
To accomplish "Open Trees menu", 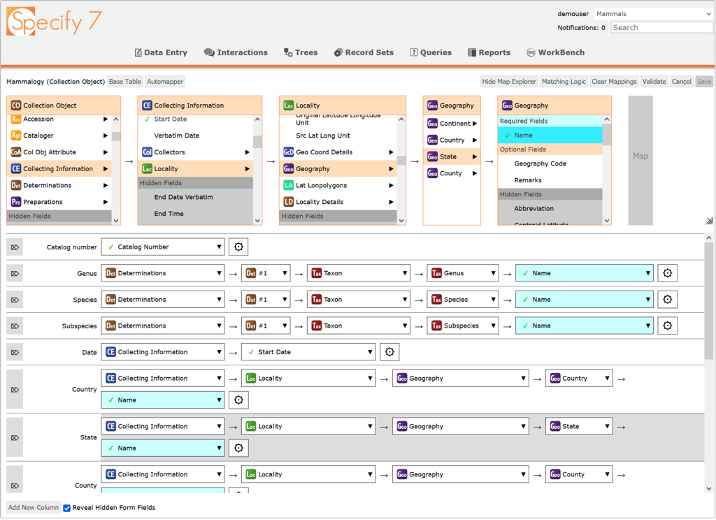I will pos(300,53).
